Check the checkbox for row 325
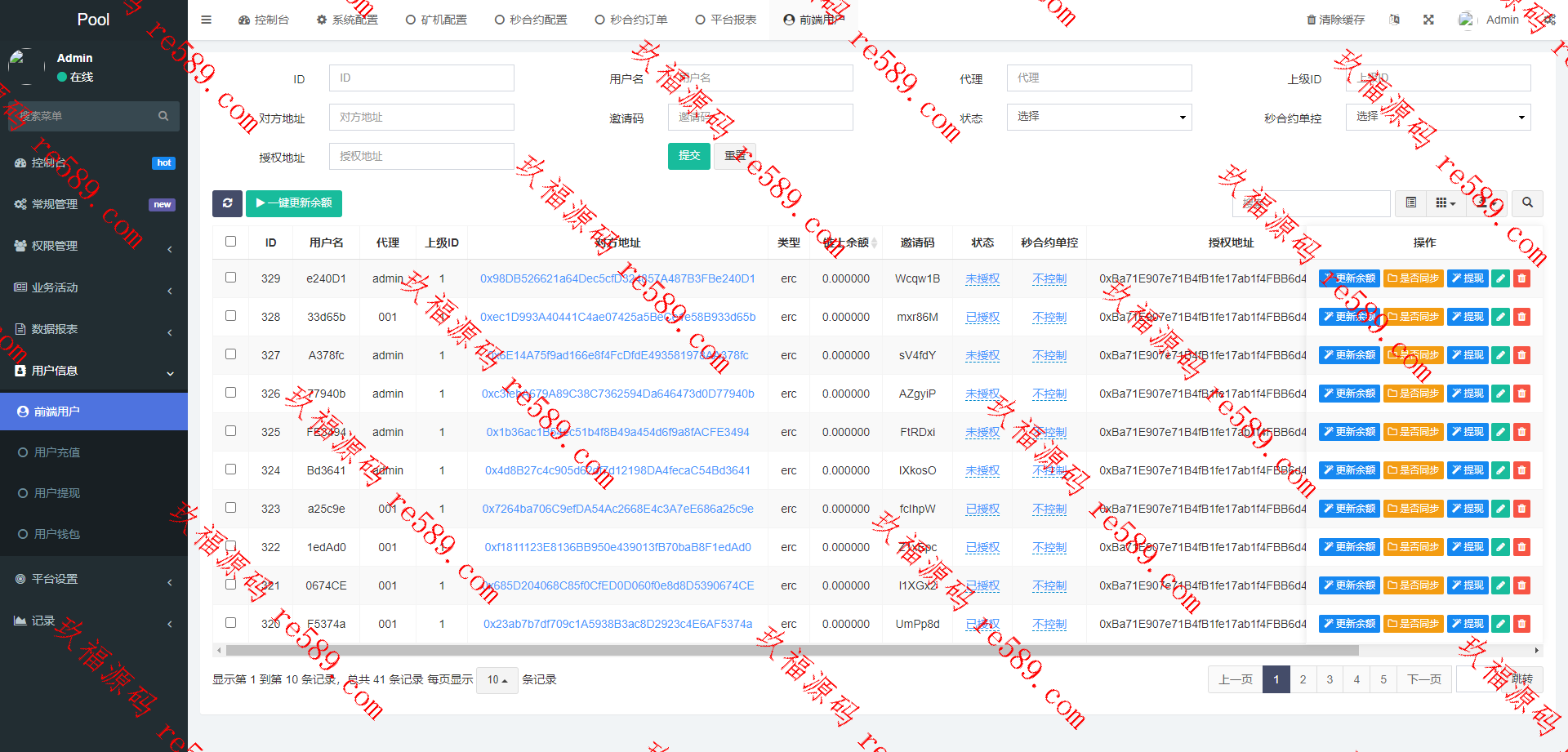The height and width of the screenshot is (752, 1568). point(230,431)
